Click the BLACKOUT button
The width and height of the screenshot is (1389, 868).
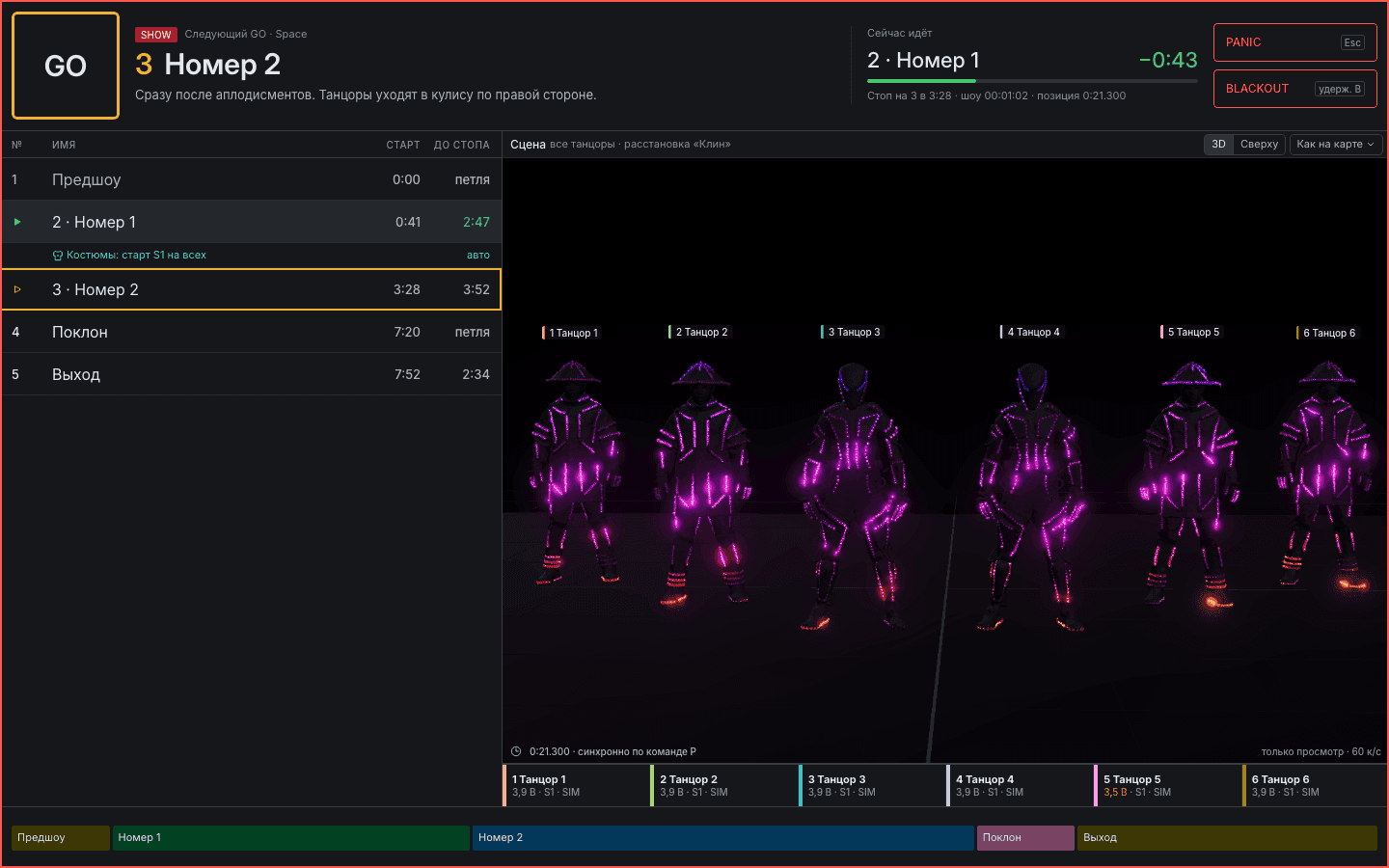[1294, 89]
